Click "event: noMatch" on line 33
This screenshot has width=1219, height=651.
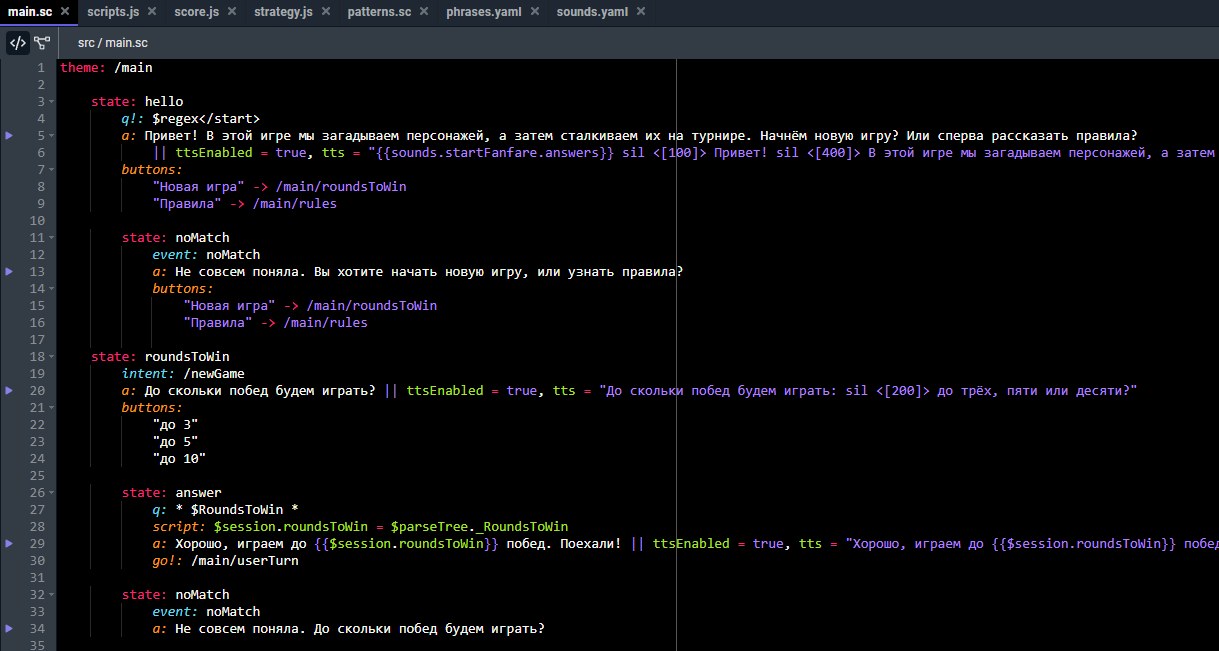click(206, 612)
